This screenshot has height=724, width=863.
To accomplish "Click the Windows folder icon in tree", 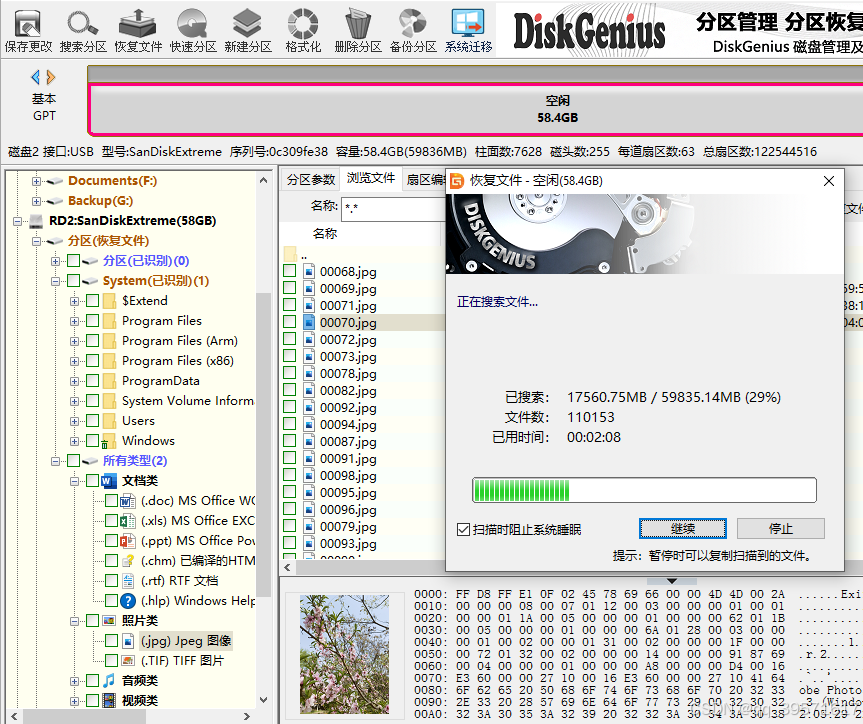I will point(109,440).
